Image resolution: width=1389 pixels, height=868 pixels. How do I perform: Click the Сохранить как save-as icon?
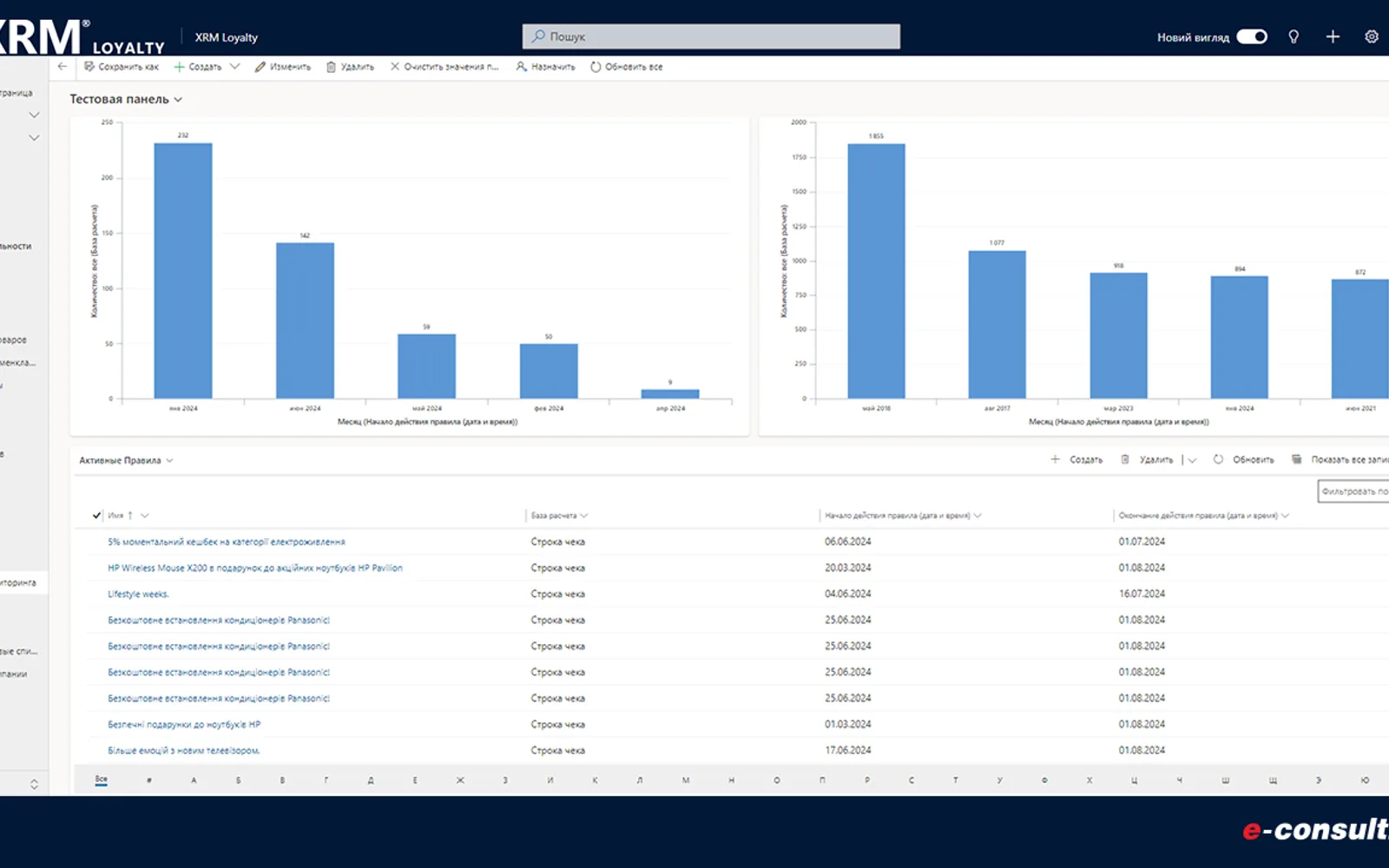89,66
